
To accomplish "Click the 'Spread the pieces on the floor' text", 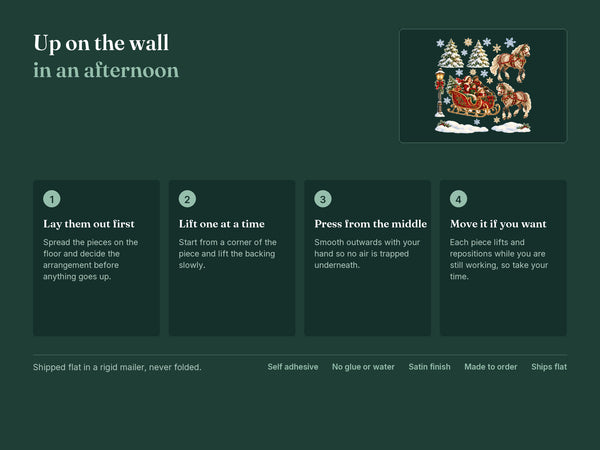I will [91, 259].
